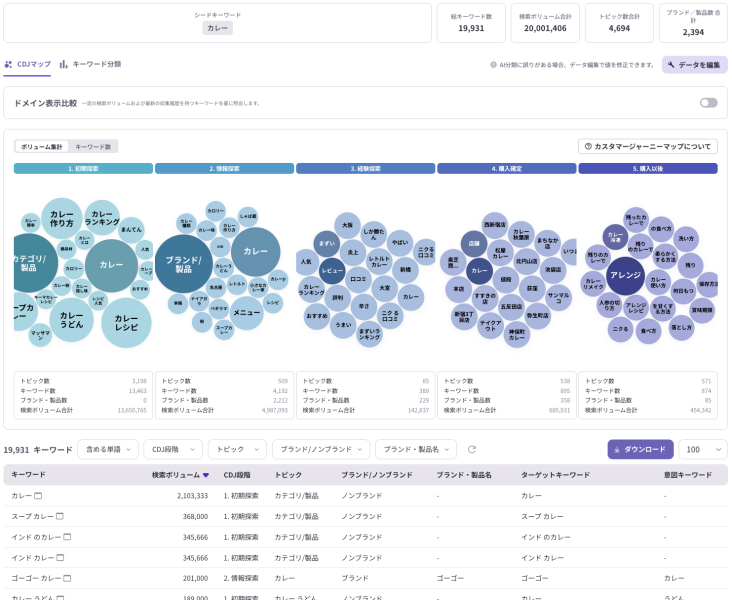The height and width of the screenshot is (600, 732).
Task: Open カスタマージャーニーマップについて help button
Action: 648,146
